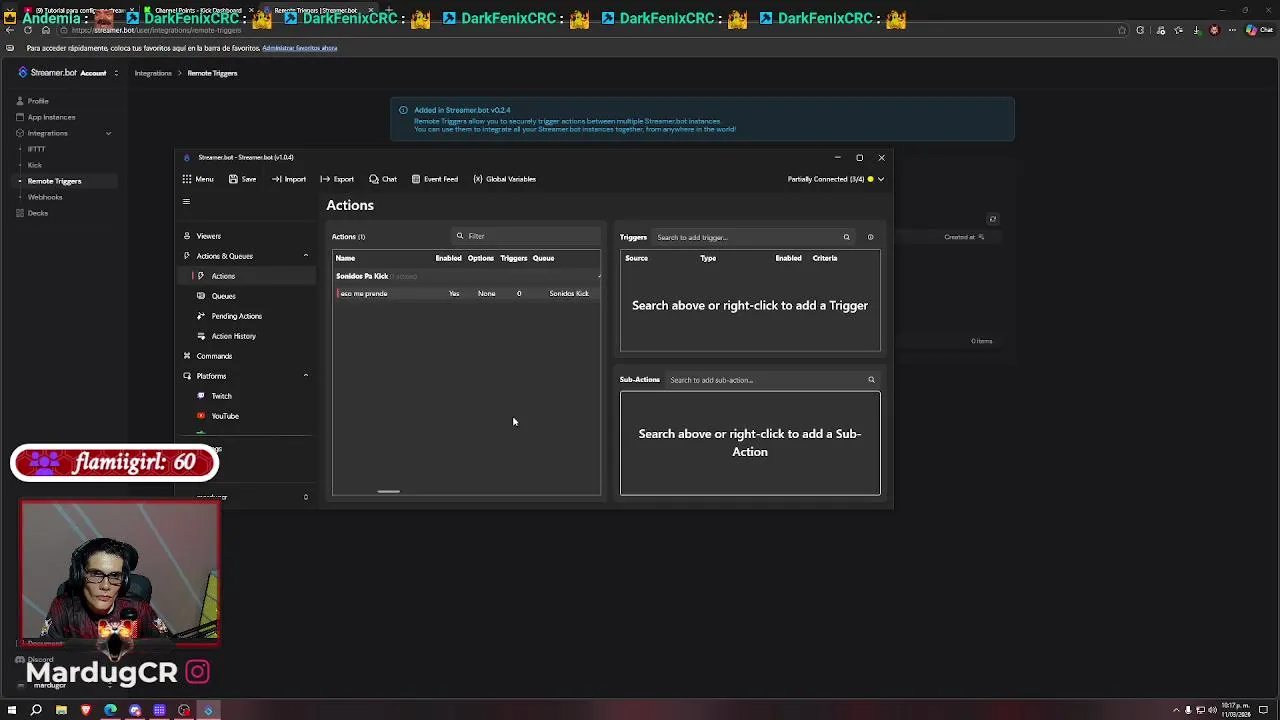Click the browser back arrow
The image size is (1280, 720).
pos(10,30)
